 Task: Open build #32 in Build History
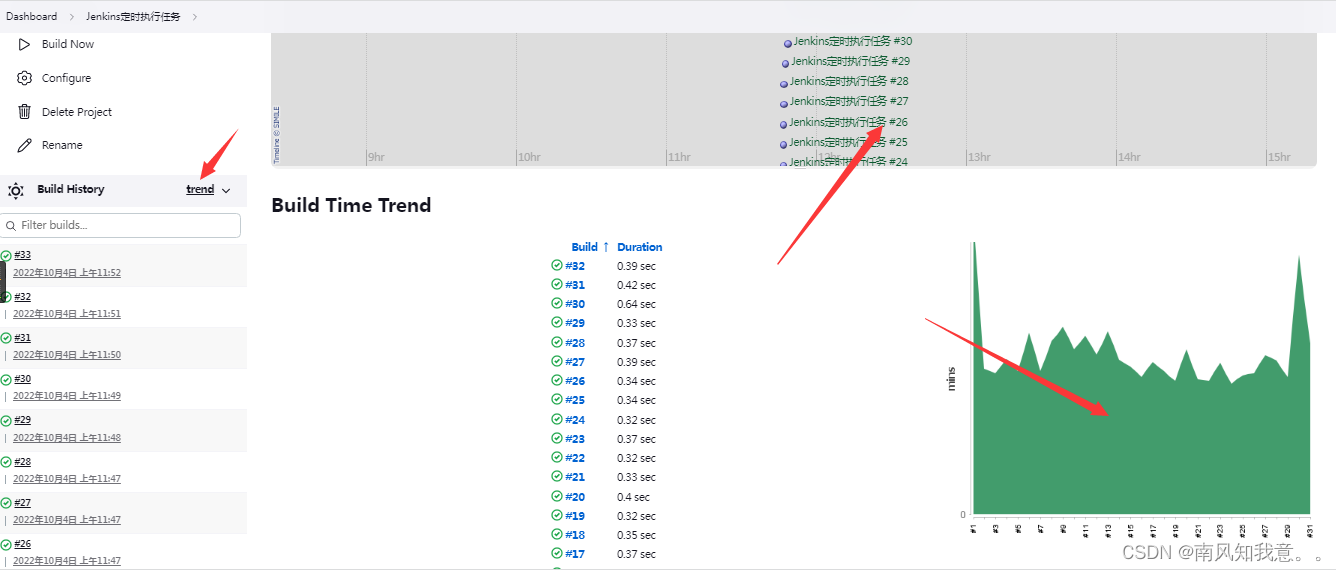pyautogui.click(x=22, y=297)
